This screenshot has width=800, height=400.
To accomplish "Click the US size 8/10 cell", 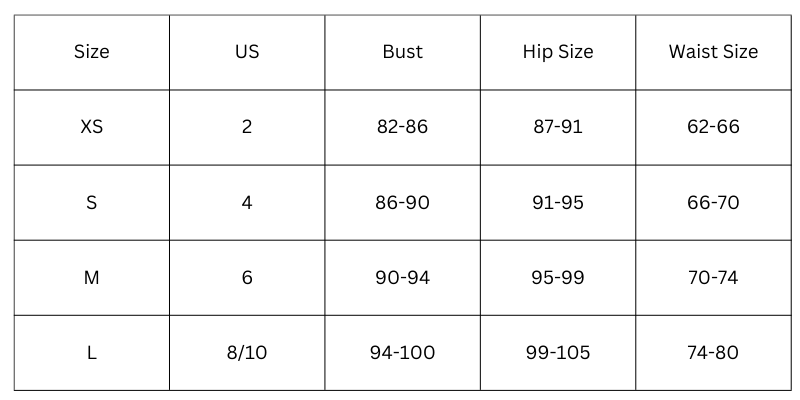I will pos(247,352).
